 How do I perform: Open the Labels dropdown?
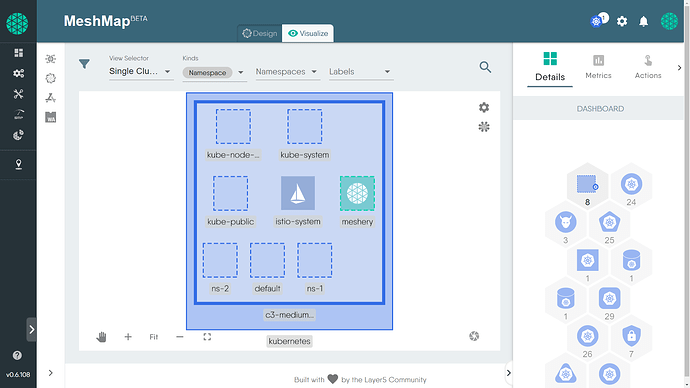[x=360, y=72]
